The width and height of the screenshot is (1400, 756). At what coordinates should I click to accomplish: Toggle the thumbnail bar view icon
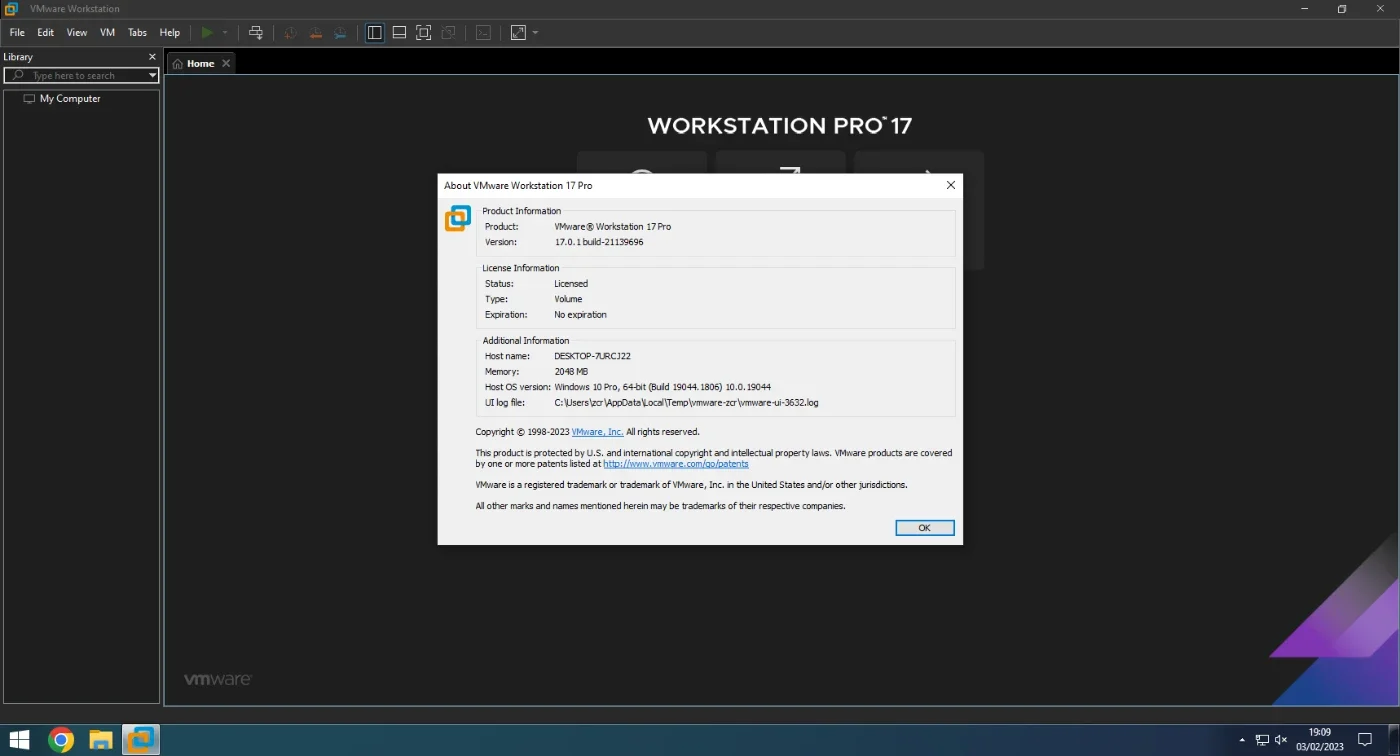[x=399, y=32]
